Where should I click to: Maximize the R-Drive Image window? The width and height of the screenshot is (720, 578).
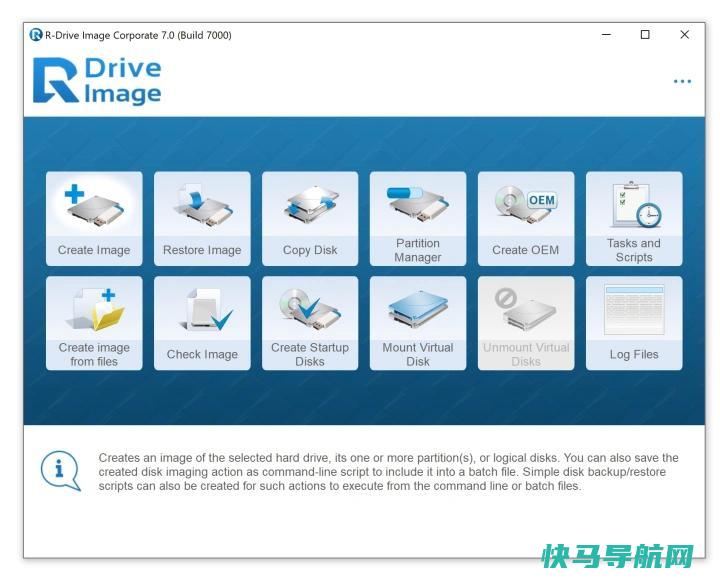[645, 35]
